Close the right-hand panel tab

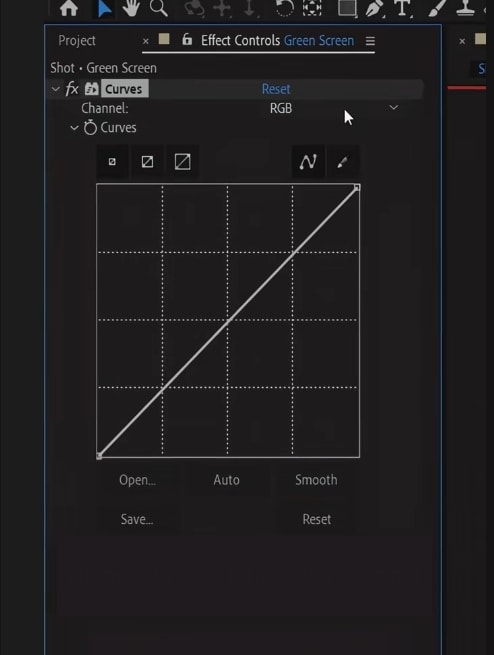point(462,41)
